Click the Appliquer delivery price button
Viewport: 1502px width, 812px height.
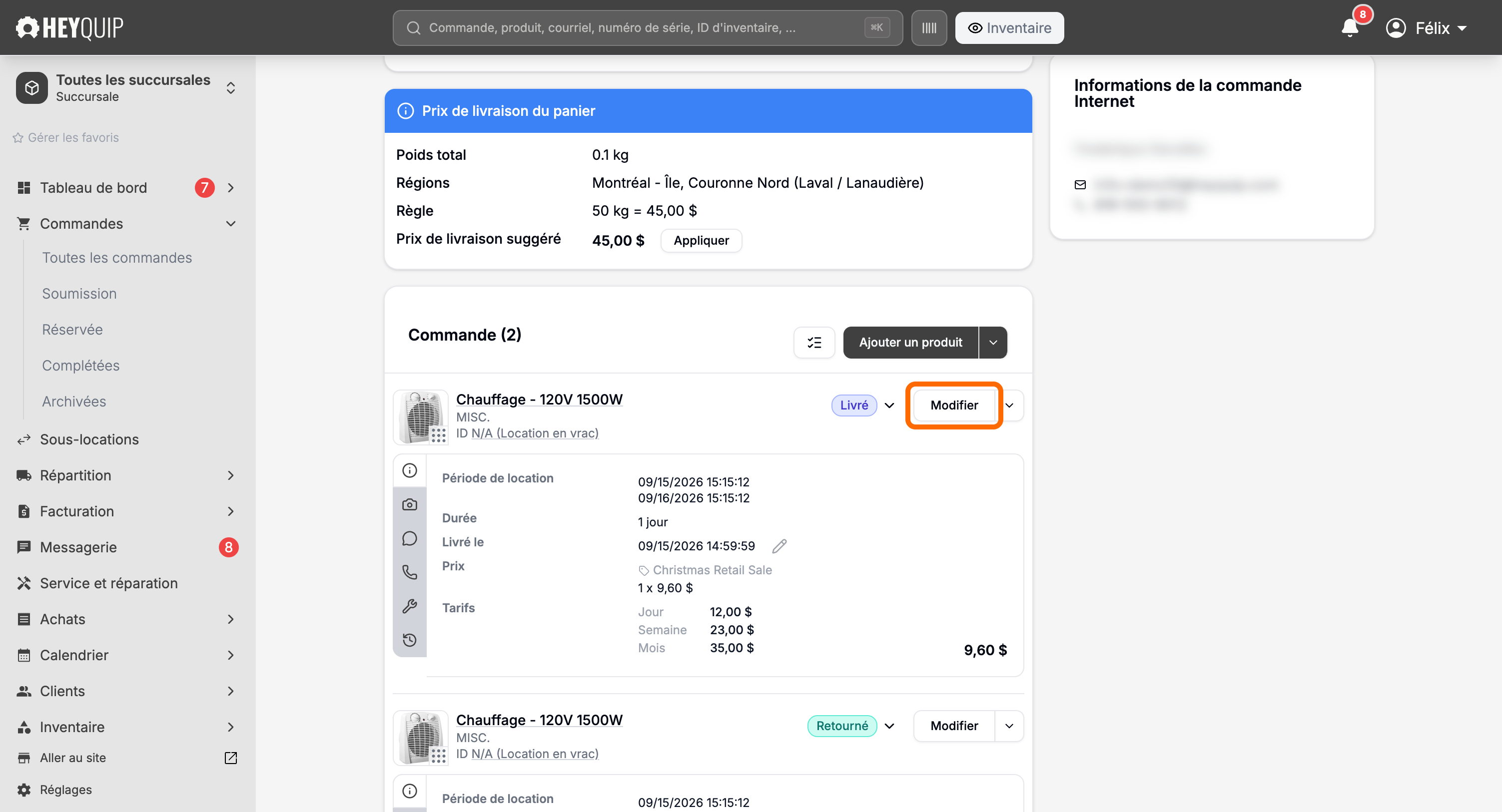point(702,241)
